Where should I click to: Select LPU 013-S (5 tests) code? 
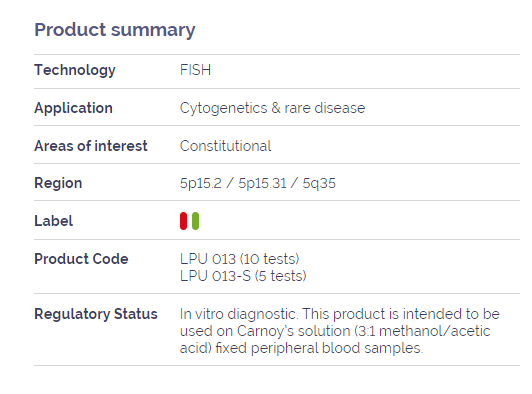coord(243,276)
